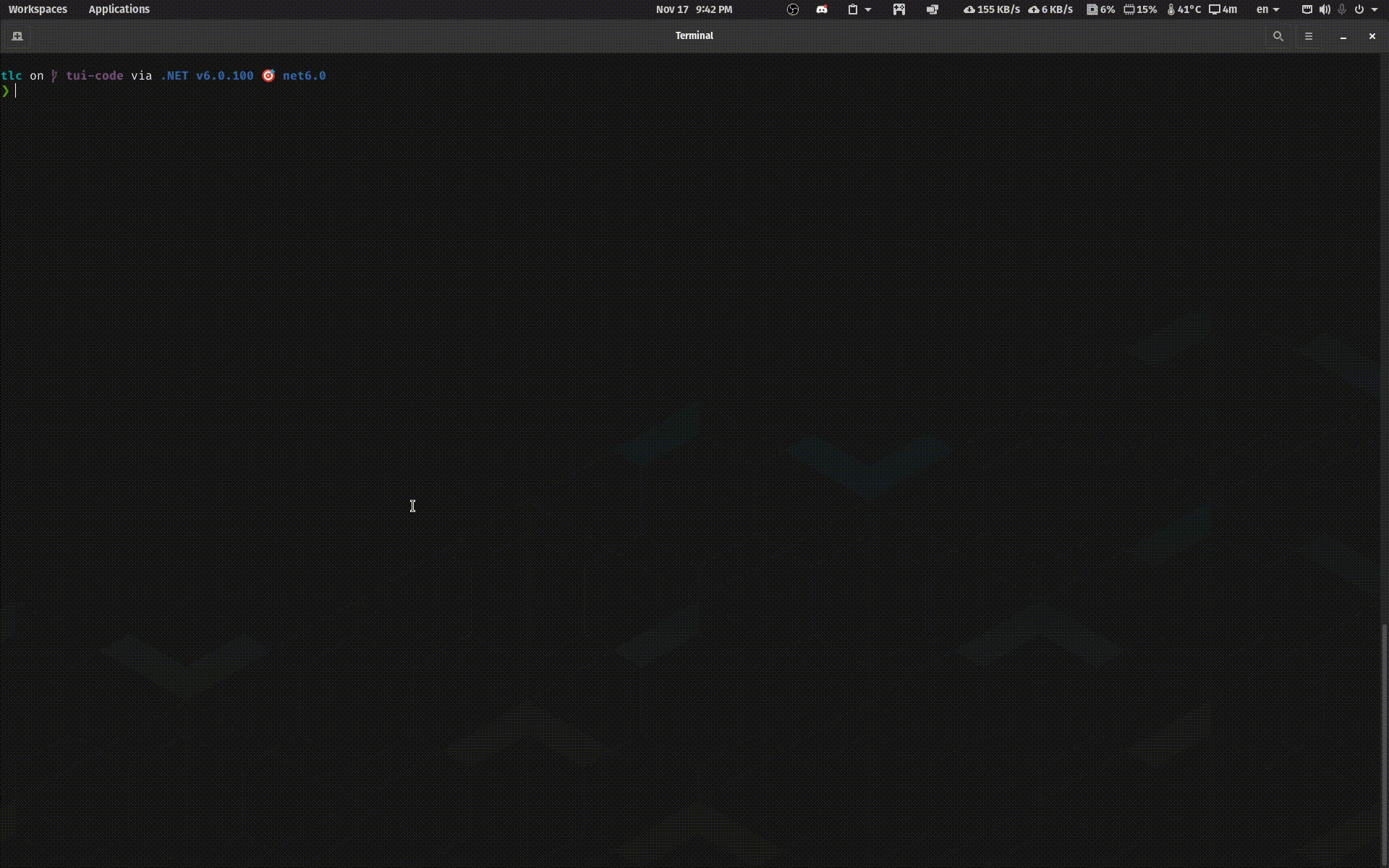Open the Workspaces menu
Image resolution: width=1389 pixels, height=868 pixels.
[x=38, y=9]
